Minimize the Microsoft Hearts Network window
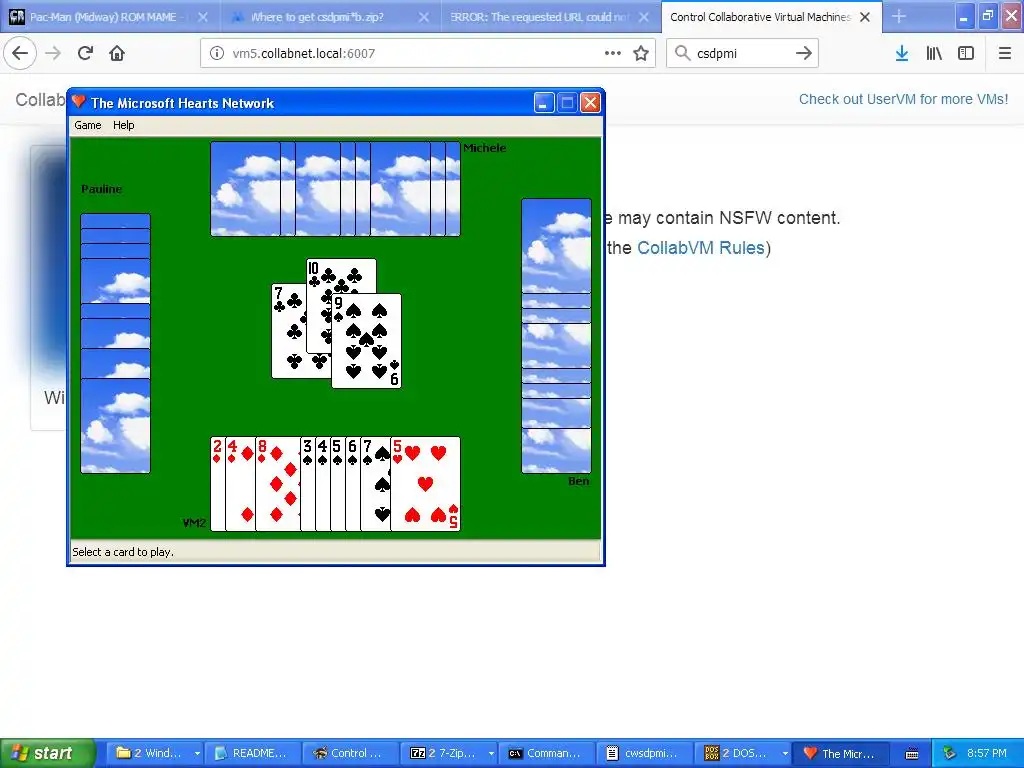The image size is (1024, 768). tap(543, 103)
